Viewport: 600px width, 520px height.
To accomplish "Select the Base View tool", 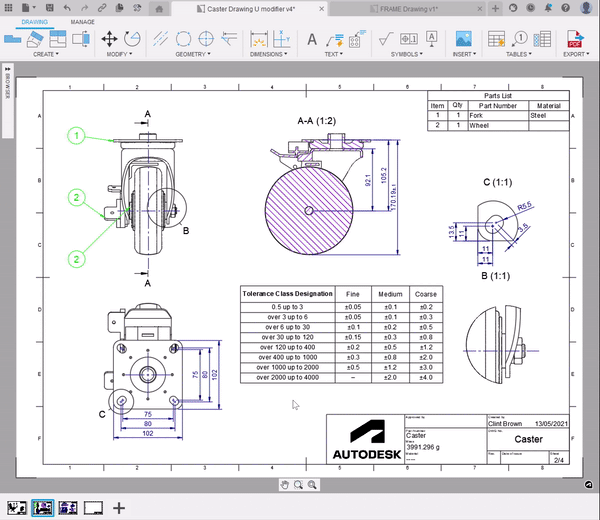I will coord(14,40).
